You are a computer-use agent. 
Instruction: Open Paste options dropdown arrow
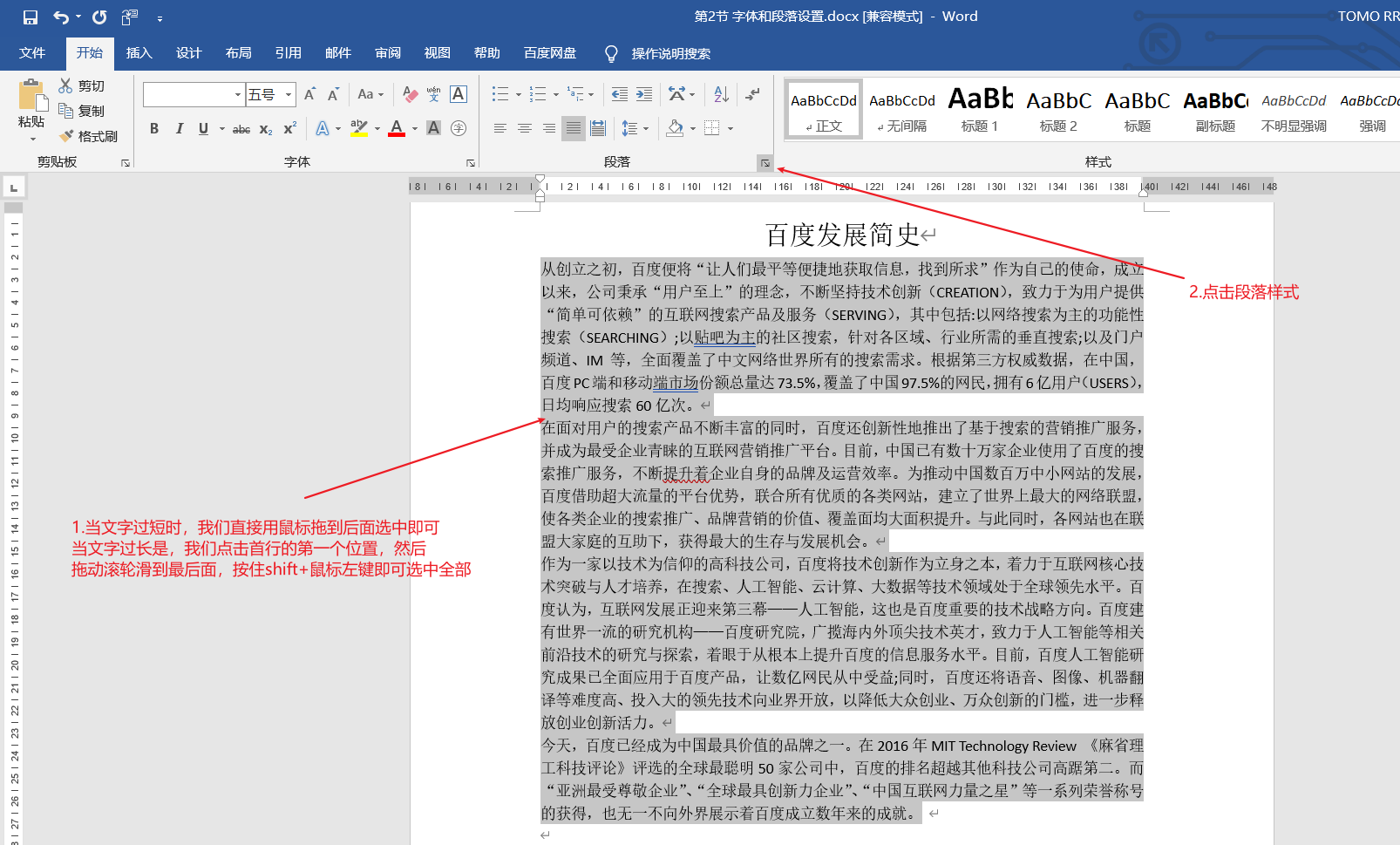32,139
